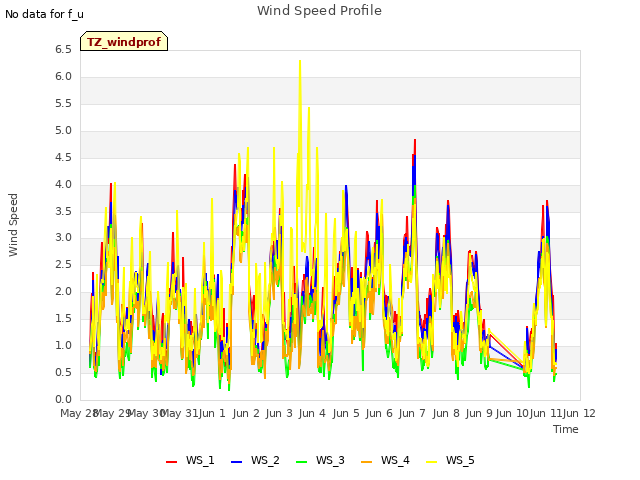The height and width of the screenshot is (480, 640).
Task: Click the blue WS_2 legend swatch
Action: tap(236, 462)
